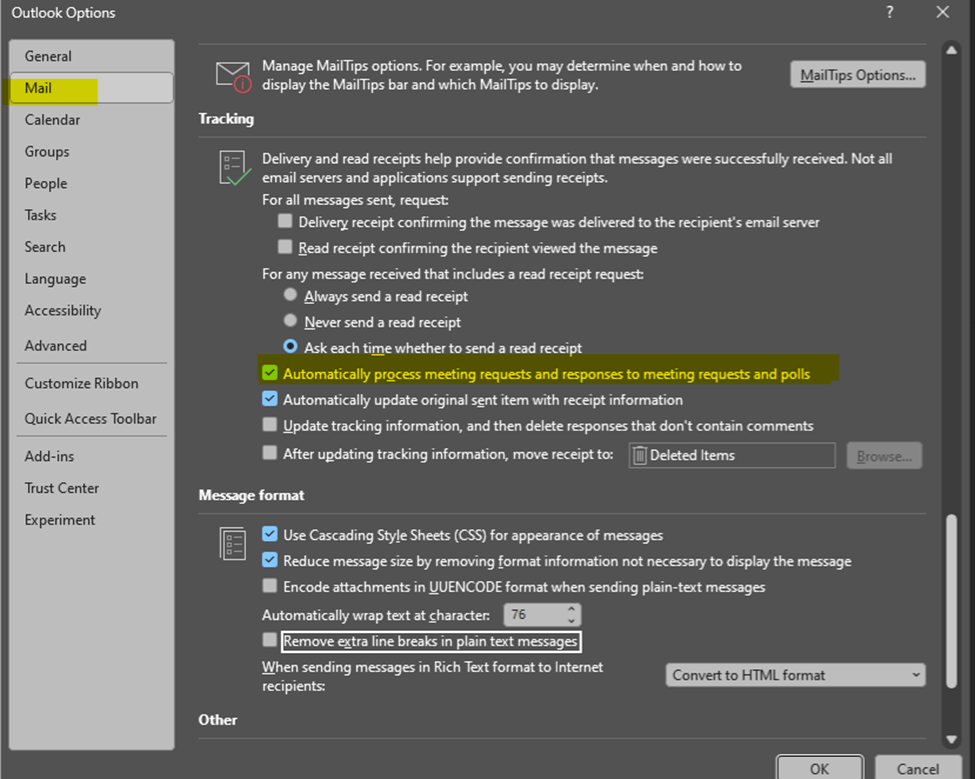The width and height of the screenshot is (975, 779).
Task: Click the Message format section heading
Action: click(x=251, y=496)
